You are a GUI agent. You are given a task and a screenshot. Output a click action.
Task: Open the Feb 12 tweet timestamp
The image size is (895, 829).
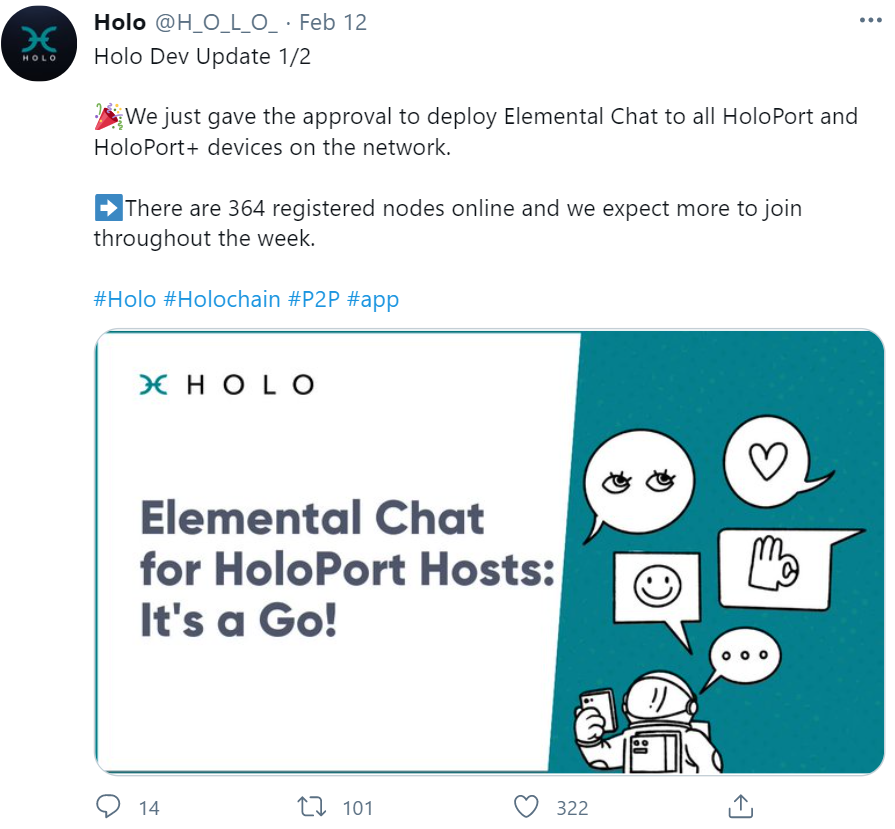coord(333,22)
